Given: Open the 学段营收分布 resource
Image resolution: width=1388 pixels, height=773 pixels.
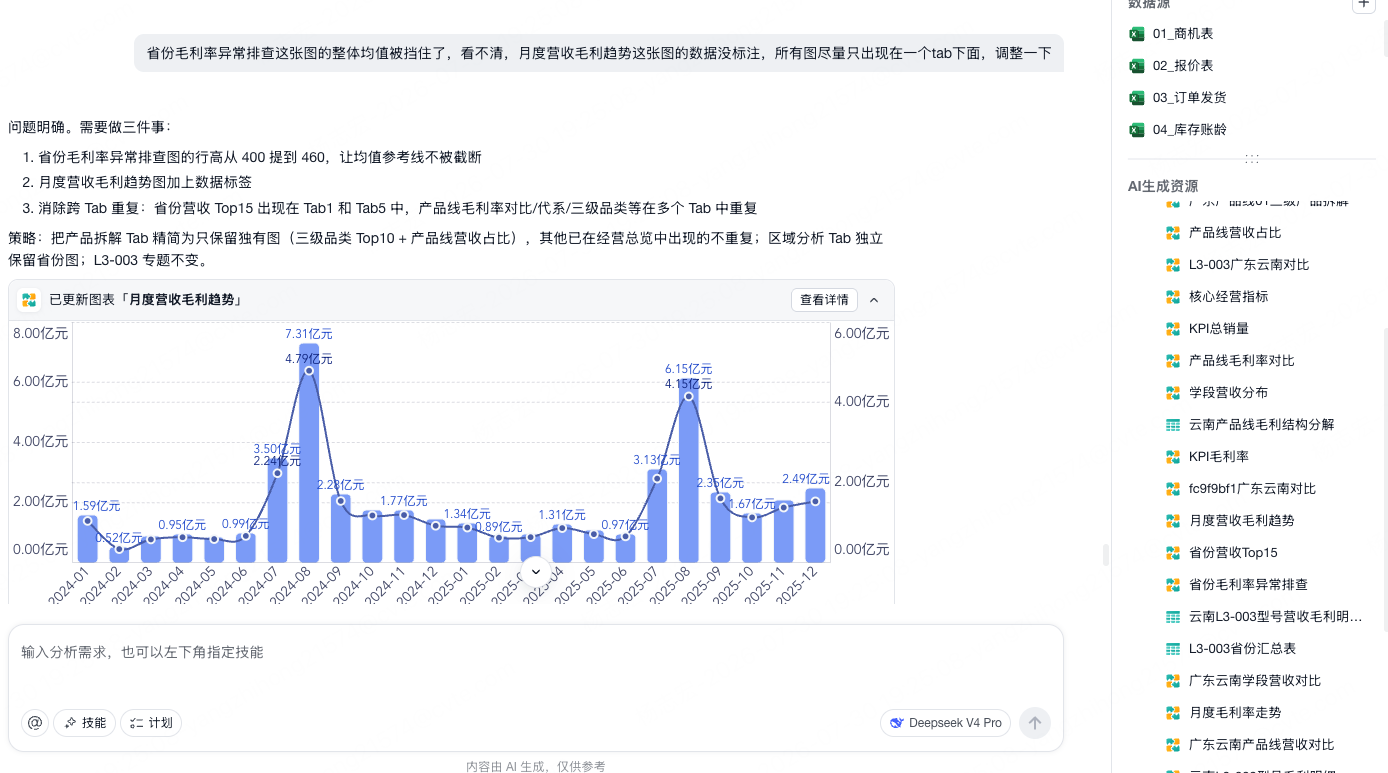Looking at the screenshot, I should (x=1228, y=393).
